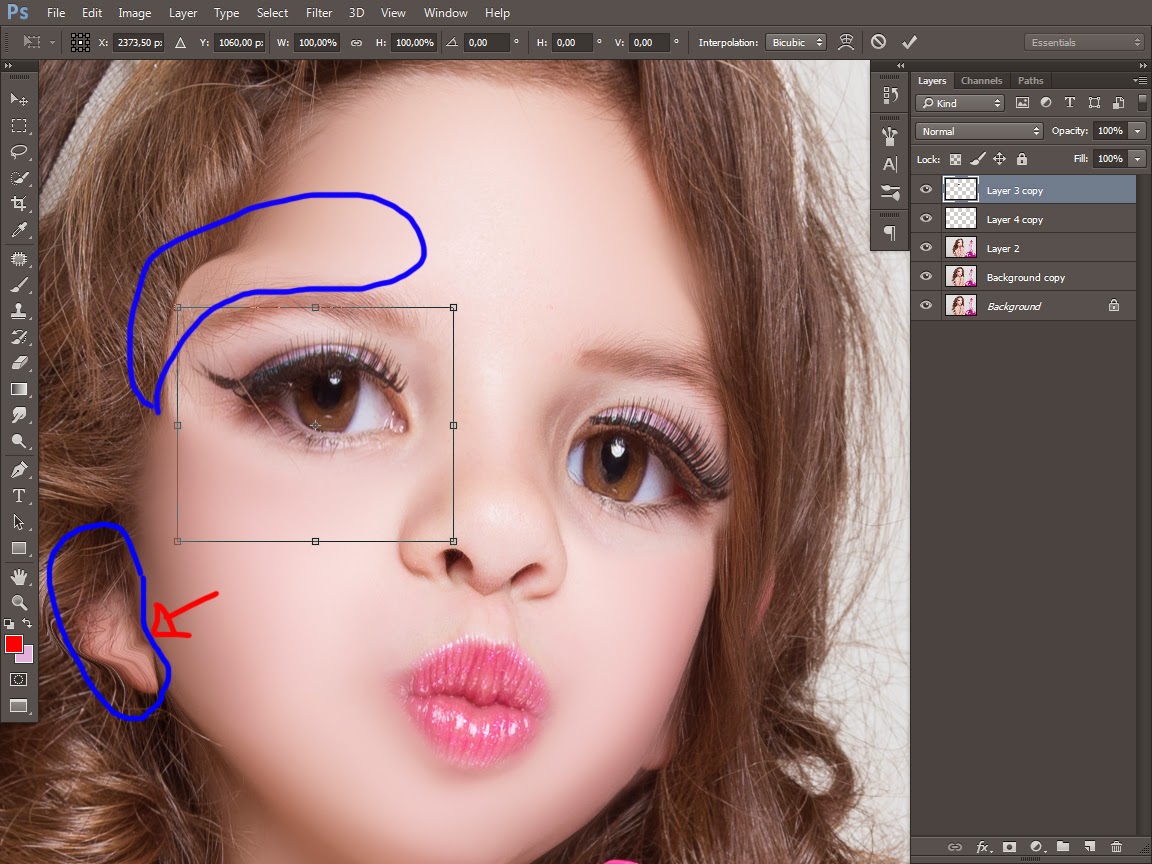
Task: Open the Fill slider dropdown arrow
Action: [x=1137, y=159]
